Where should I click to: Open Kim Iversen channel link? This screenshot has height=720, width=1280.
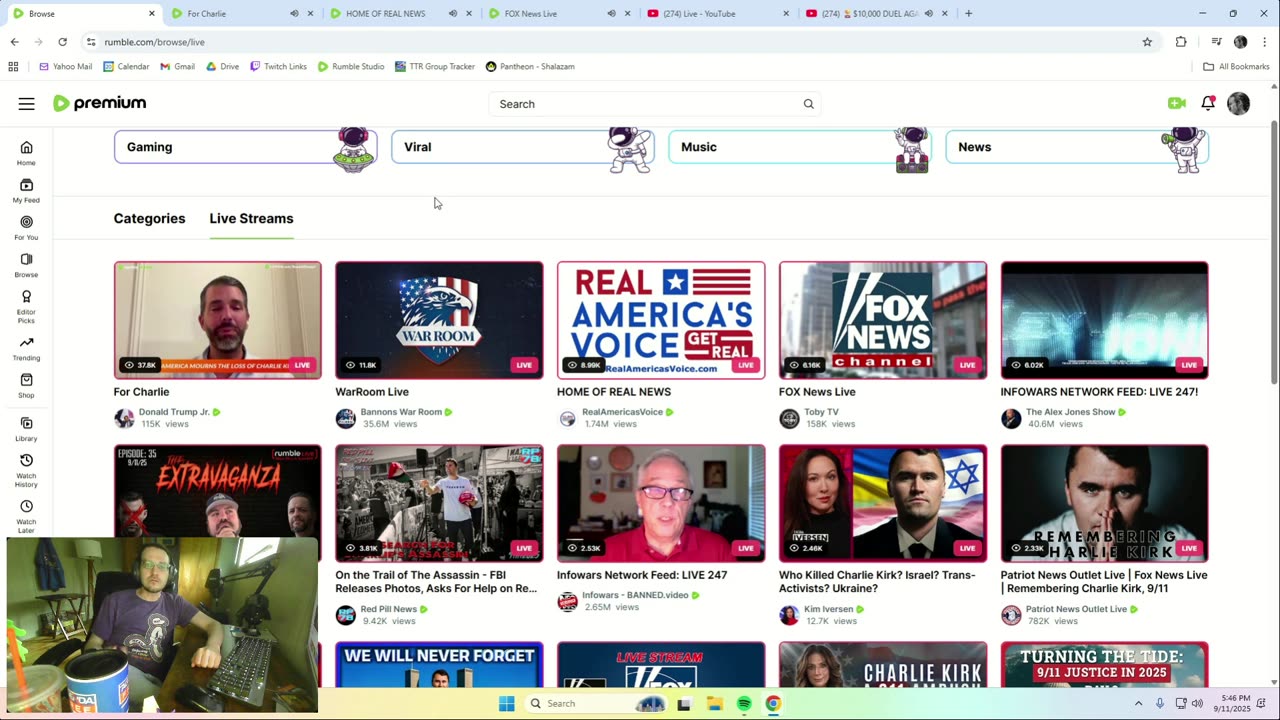click(x=828, y=609)
